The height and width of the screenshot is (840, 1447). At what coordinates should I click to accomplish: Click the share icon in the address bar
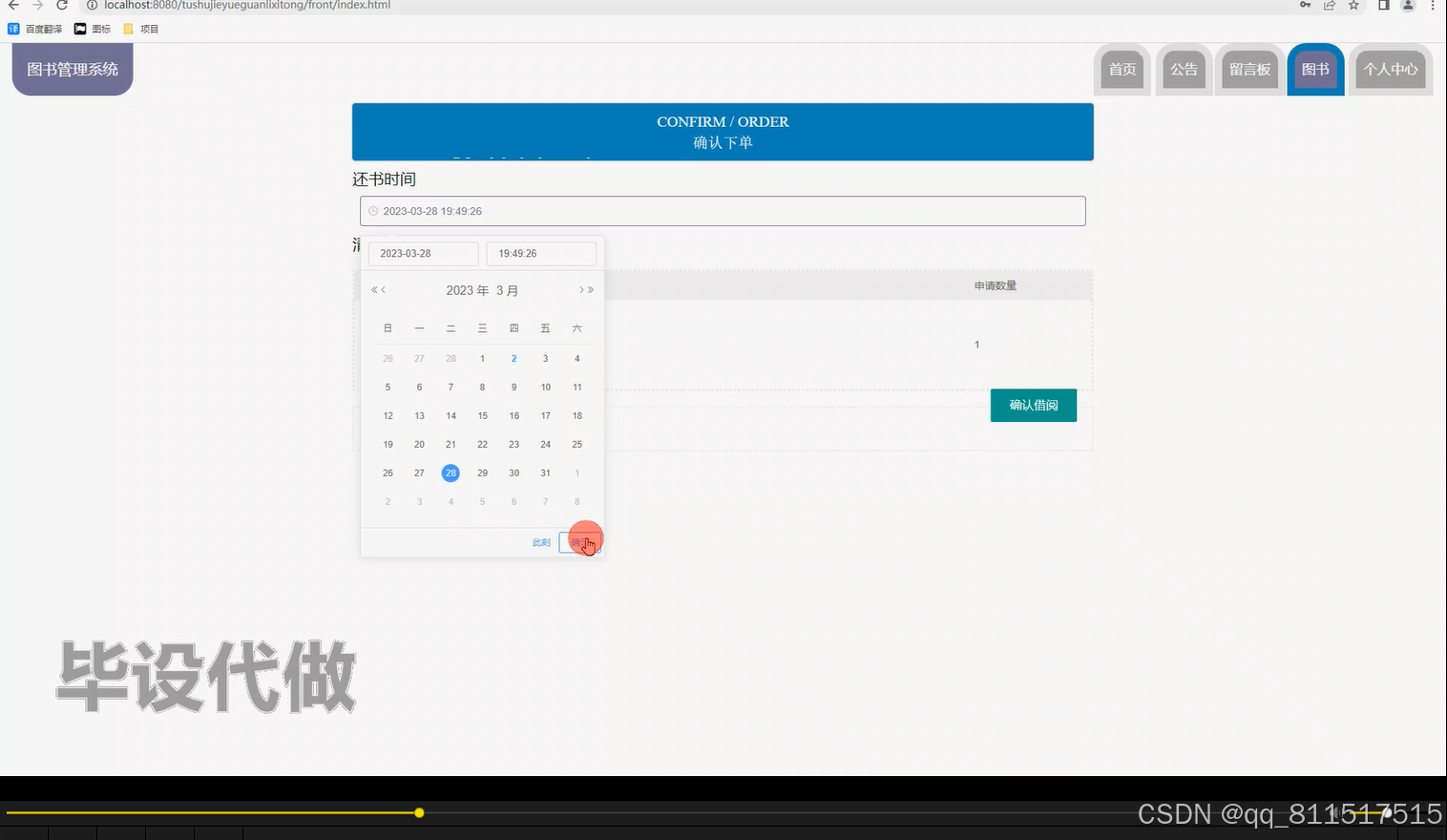click(1329, 6)
